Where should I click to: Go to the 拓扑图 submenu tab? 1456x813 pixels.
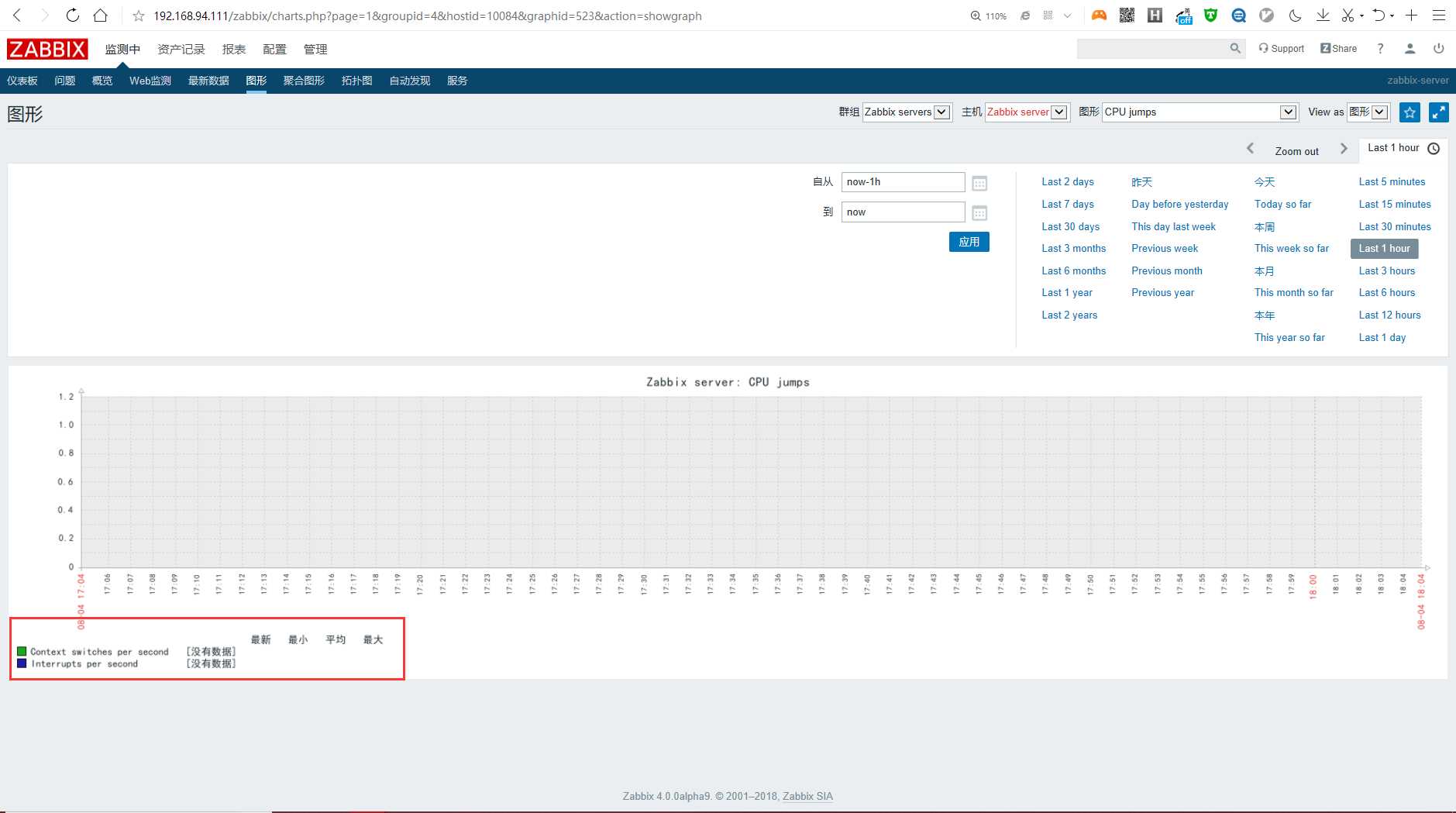356,81
